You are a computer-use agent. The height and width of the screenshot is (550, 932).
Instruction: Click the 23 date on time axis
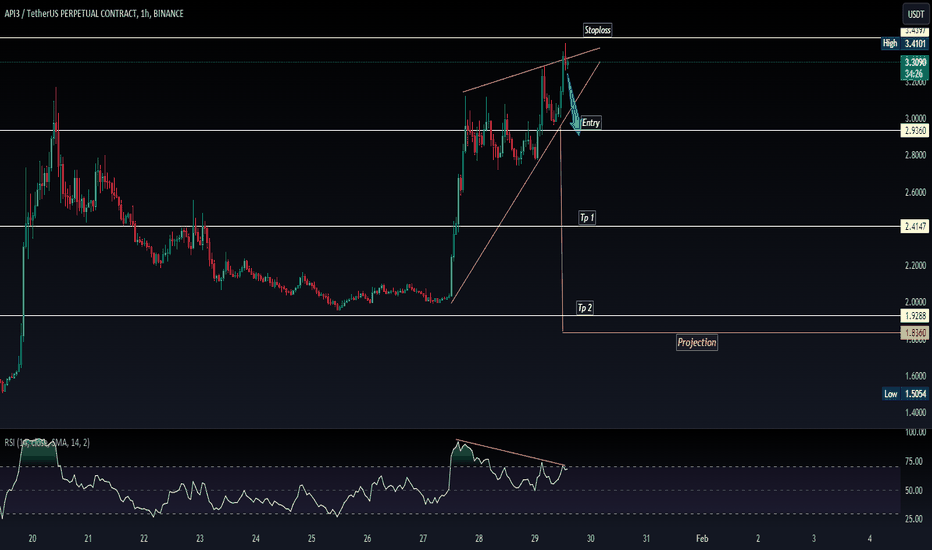[x=200, y=539]
